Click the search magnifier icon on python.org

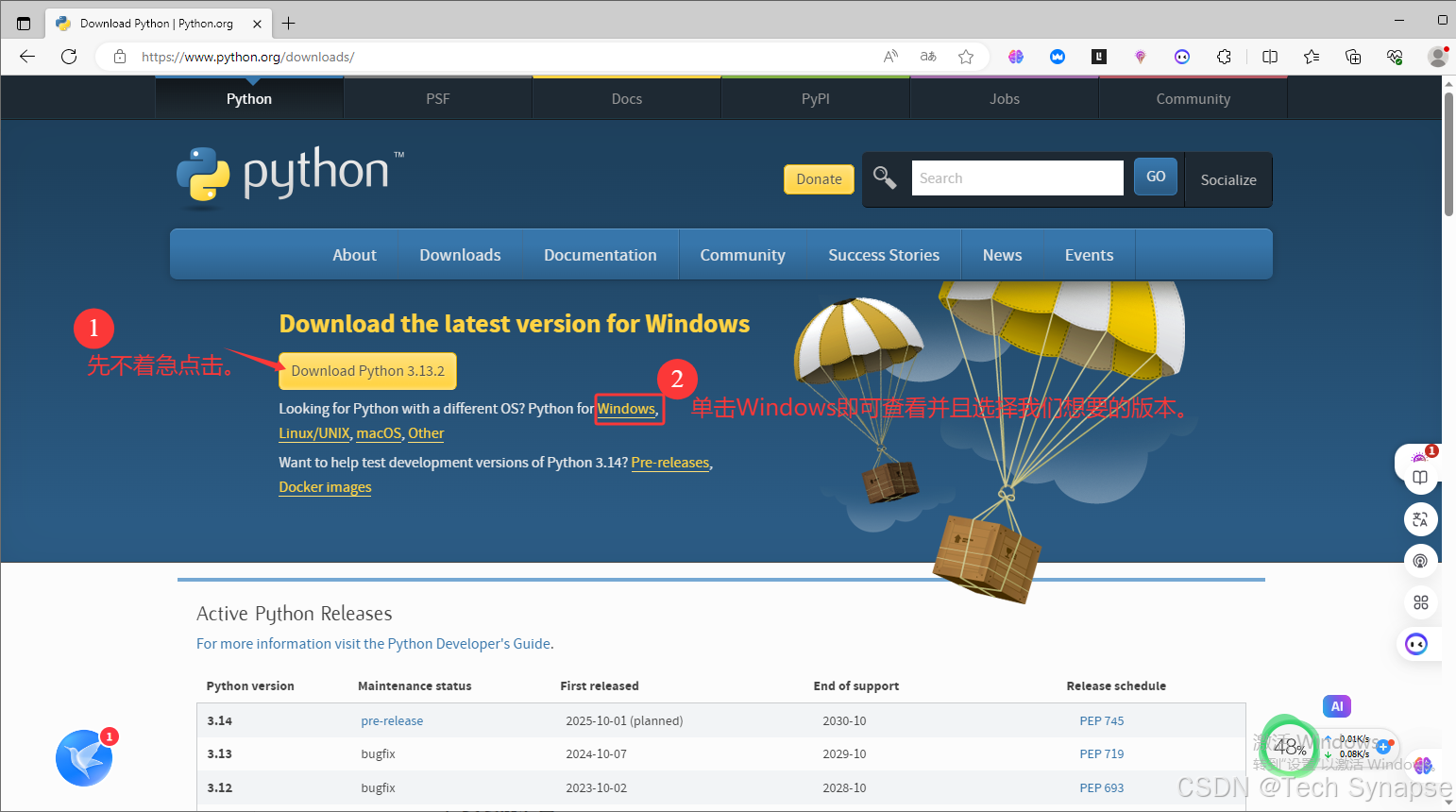click(x=885, y=177)
